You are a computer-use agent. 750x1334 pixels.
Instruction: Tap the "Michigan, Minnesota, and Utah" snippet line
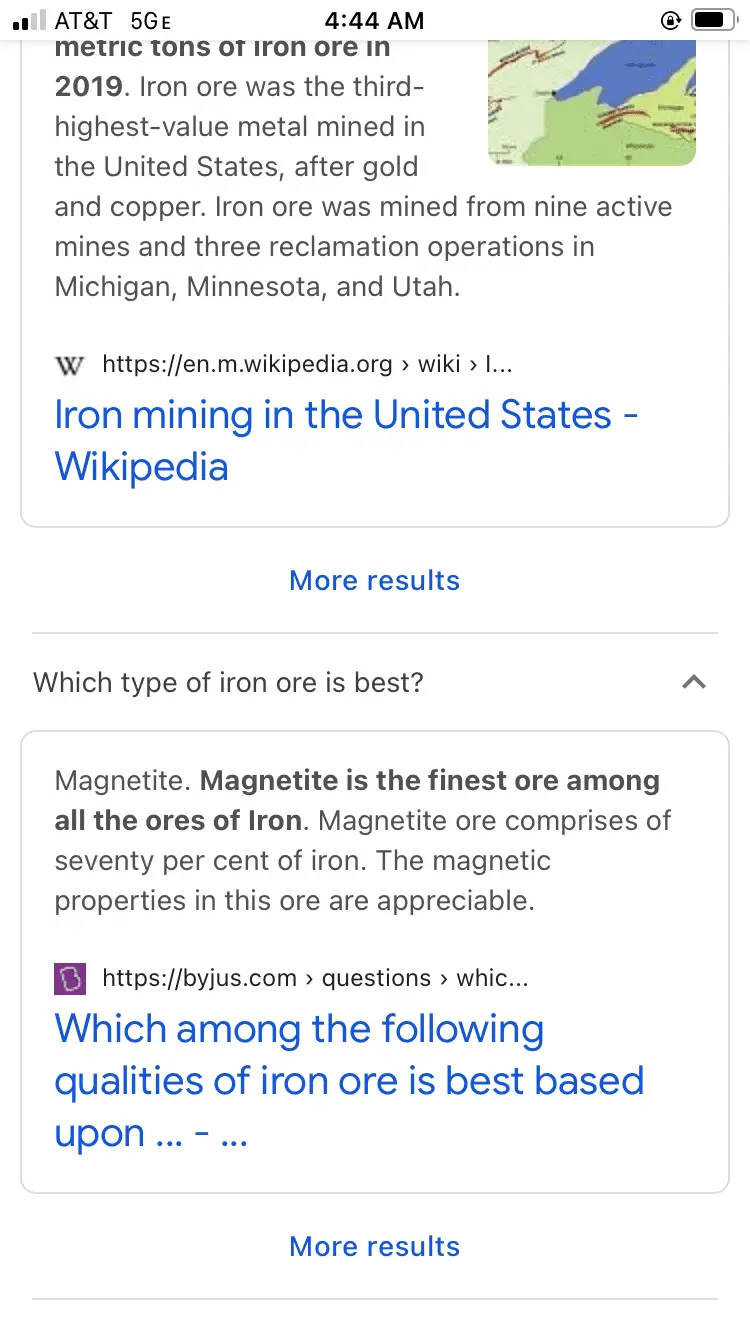257,287
